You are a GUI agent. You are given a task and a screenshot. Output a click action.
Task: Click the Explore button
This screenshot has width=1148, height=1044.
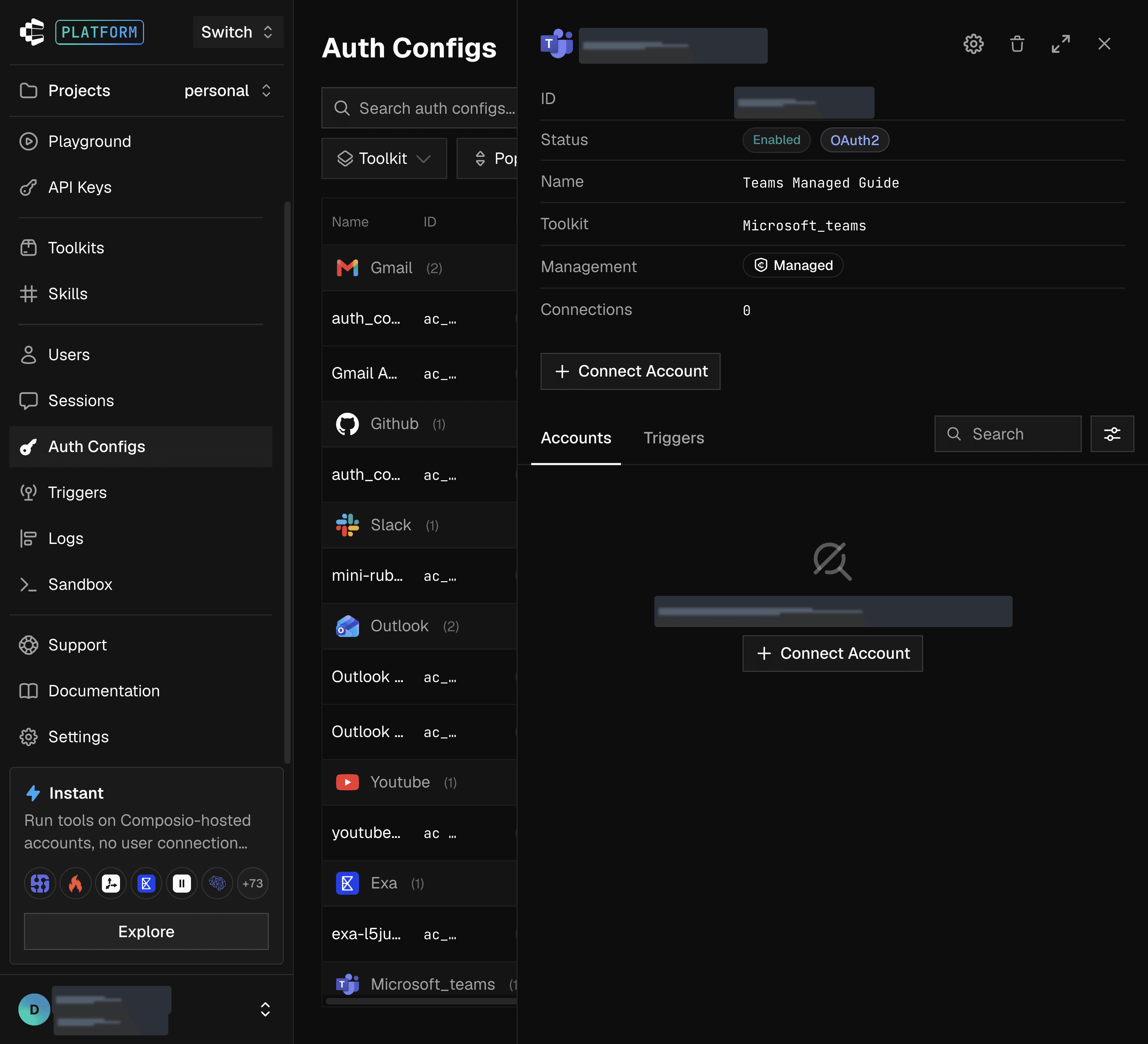pyautogui.click(x=146, y=932)
